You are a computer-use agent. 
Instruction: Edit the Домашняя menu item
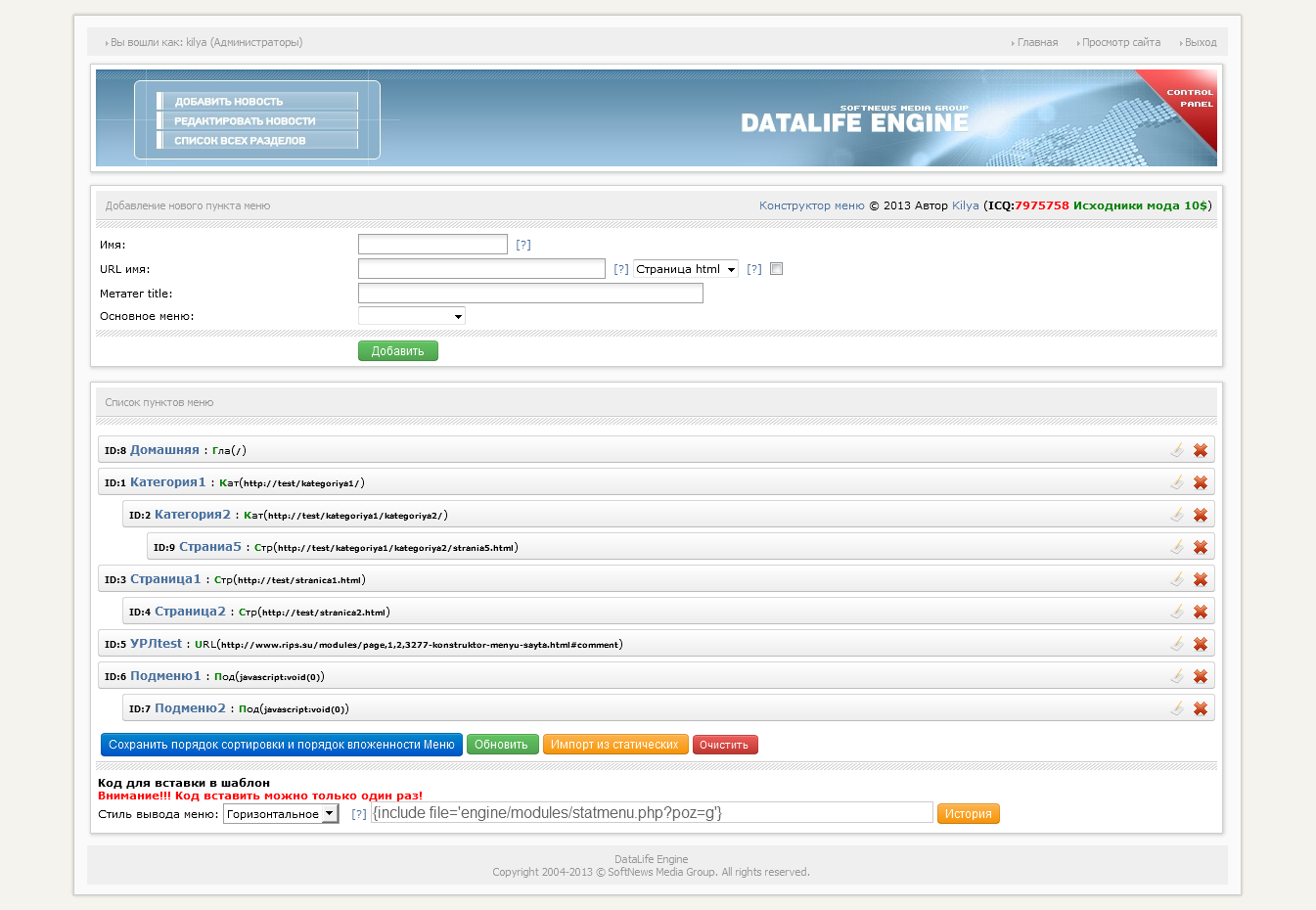[x=1177, y=450]
